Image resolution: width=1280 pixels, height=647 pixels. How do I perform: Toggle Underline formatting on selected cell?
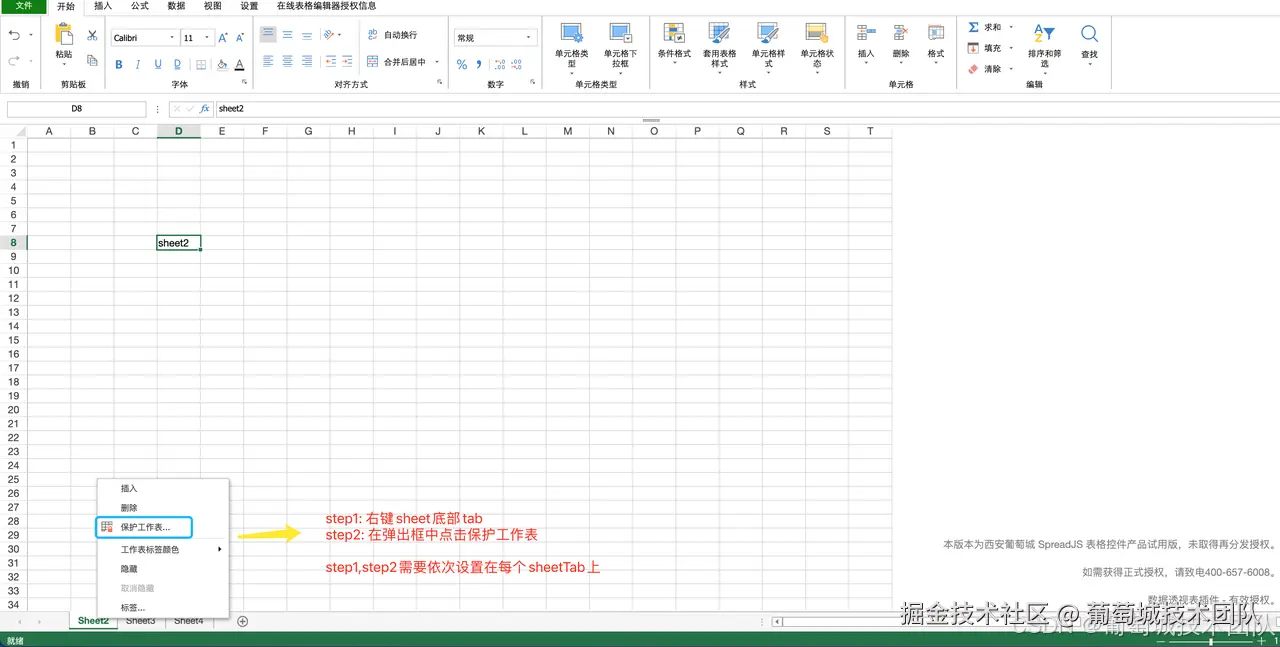[158, 64]
